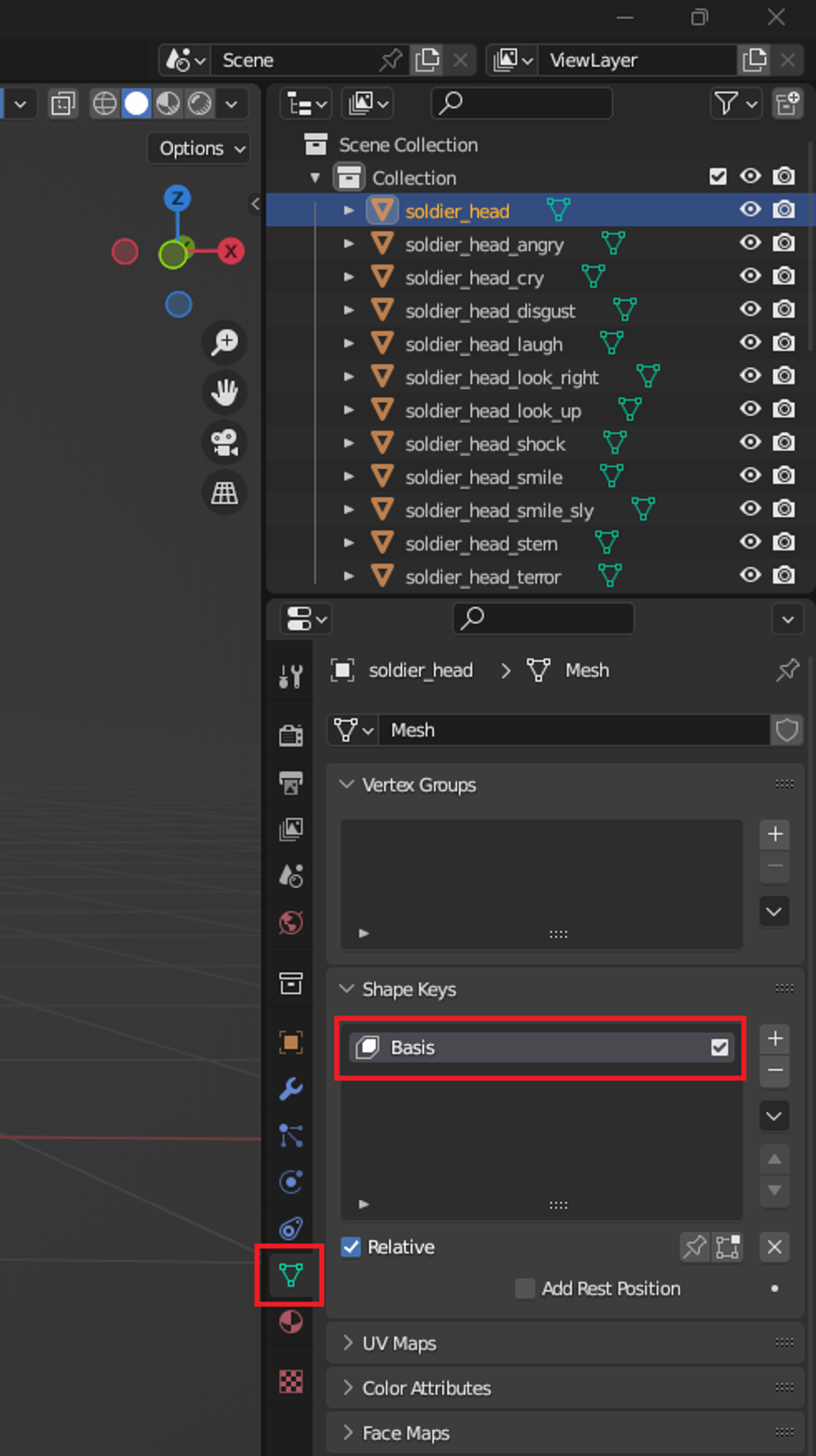816x1456 pixels.
Task: Open the outliner filter dropdown
Action: point(735,103)
